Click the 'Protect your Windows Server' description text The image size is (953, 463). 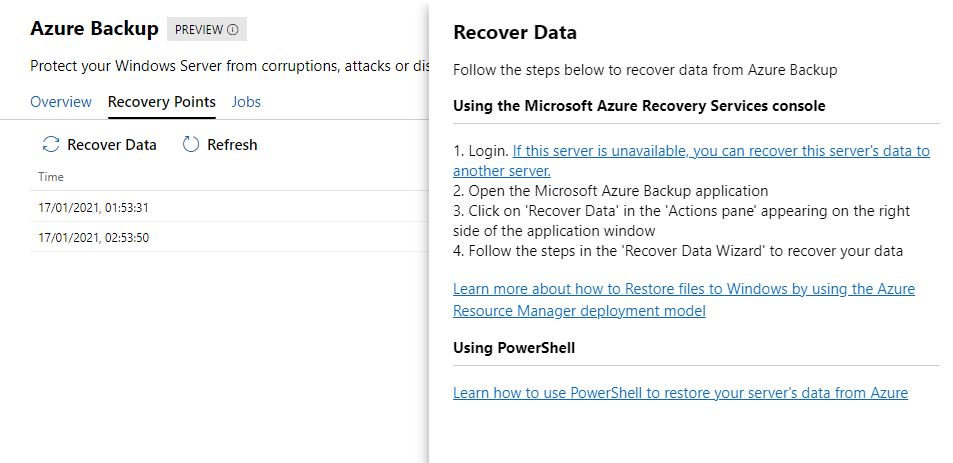click(x=220, y=66)
